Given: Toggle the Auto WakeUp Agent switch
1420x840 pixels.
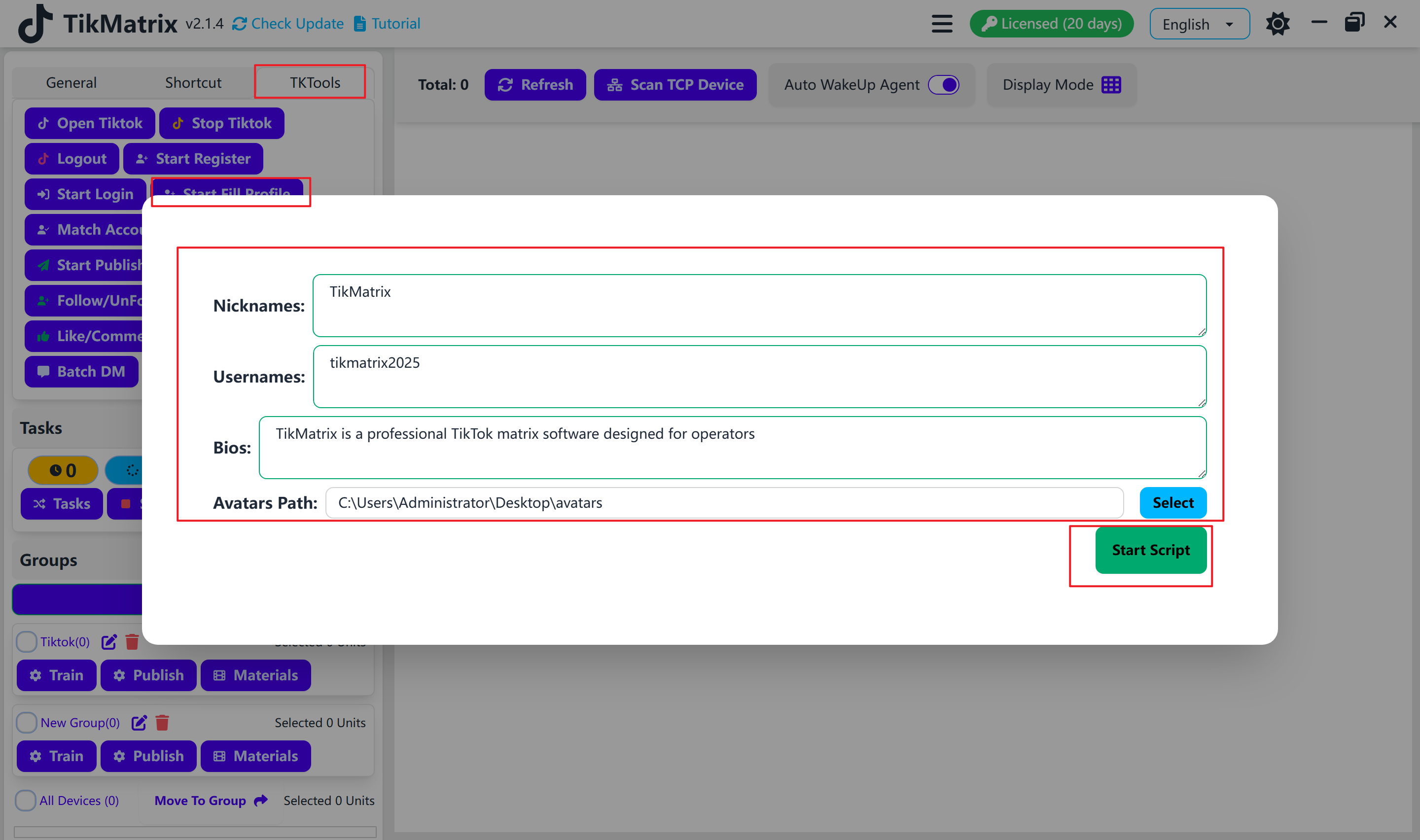Looking at the screenshot, I should 943,84.
